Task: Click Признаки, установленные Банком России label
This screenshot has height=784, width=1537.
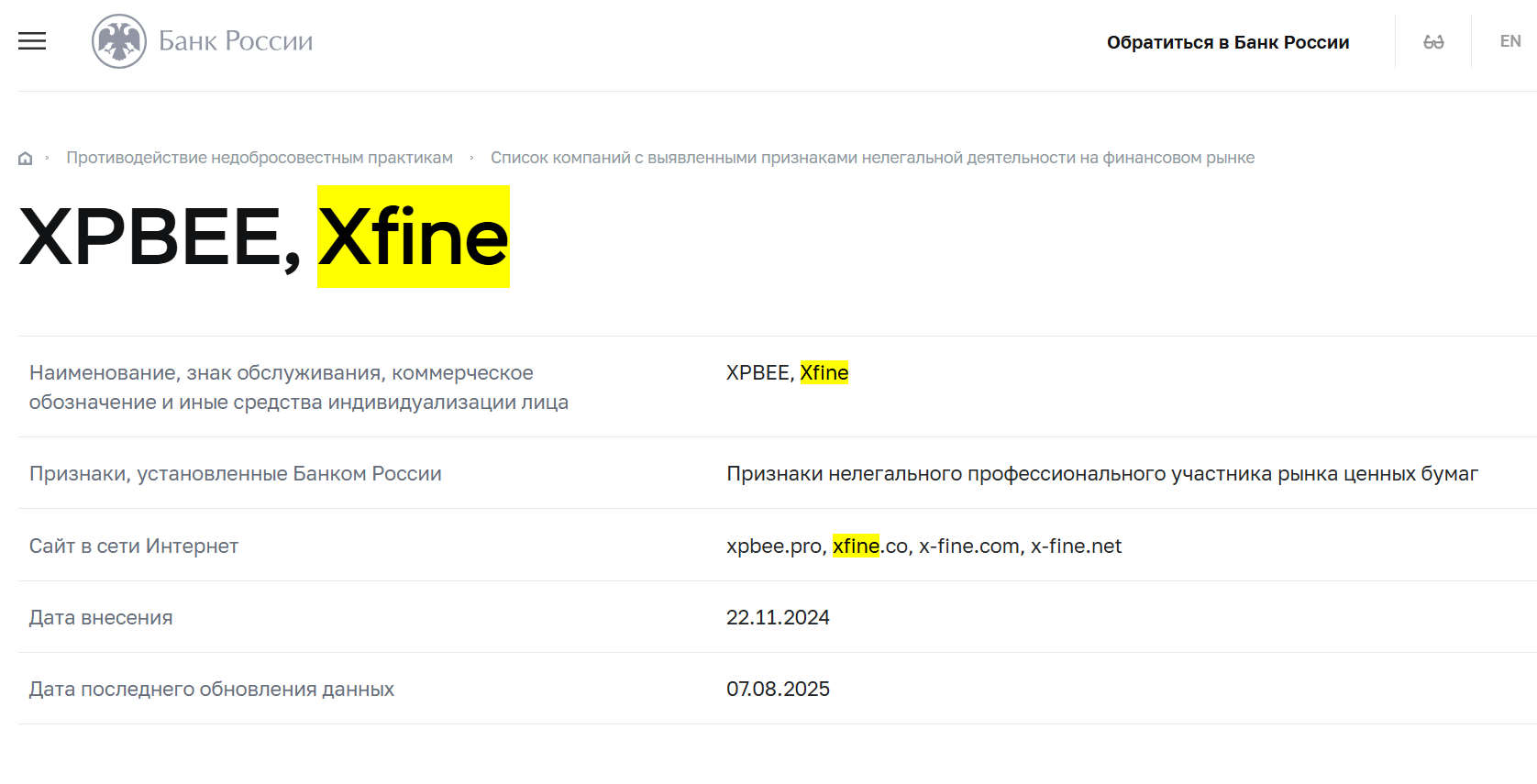Action: coord(236,473)
